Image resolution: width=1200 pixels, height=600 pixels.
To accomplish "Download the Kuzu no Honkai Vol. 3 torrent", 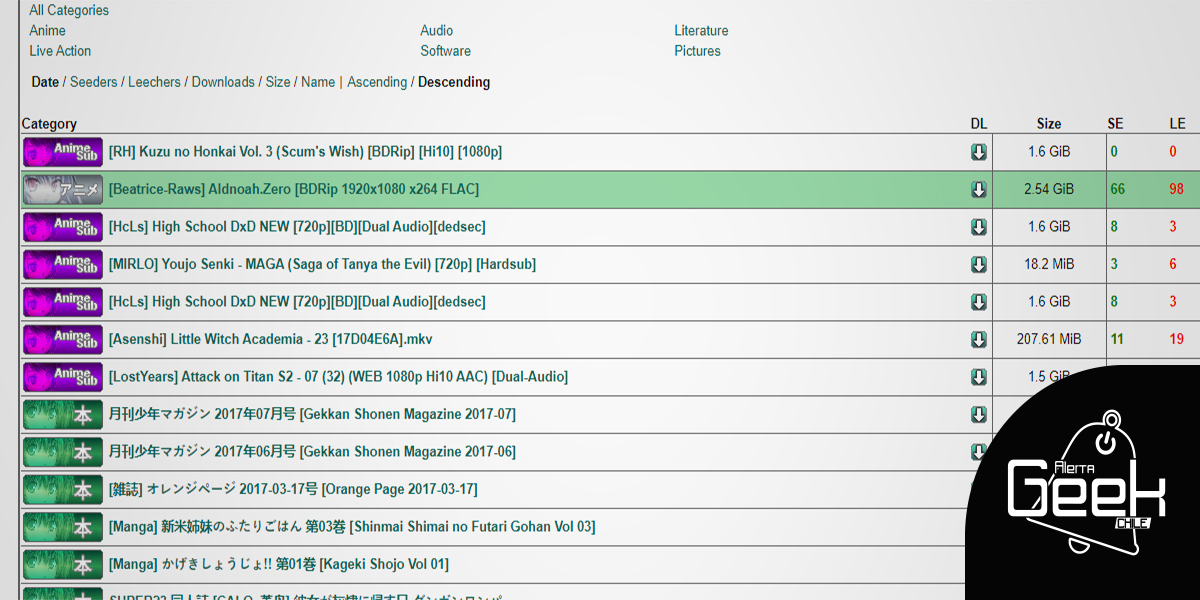I will tap(979, 152).
